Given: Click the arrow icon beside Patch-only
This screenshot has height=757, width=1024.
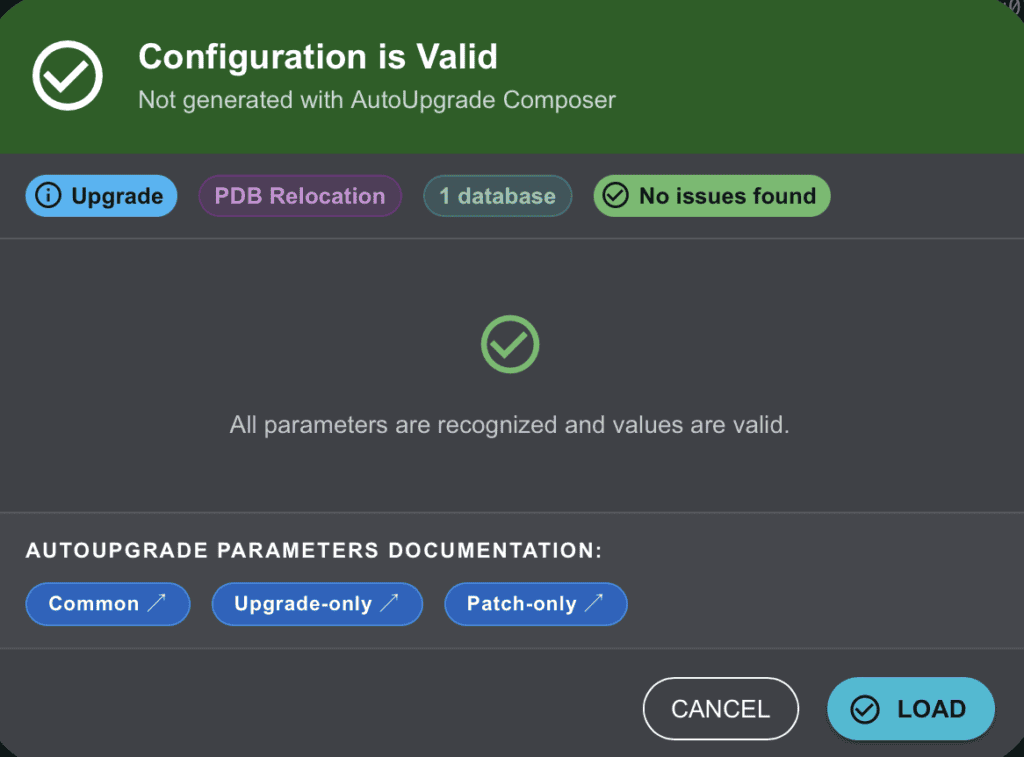Looking at the screenshot, I should pos(594,603).
